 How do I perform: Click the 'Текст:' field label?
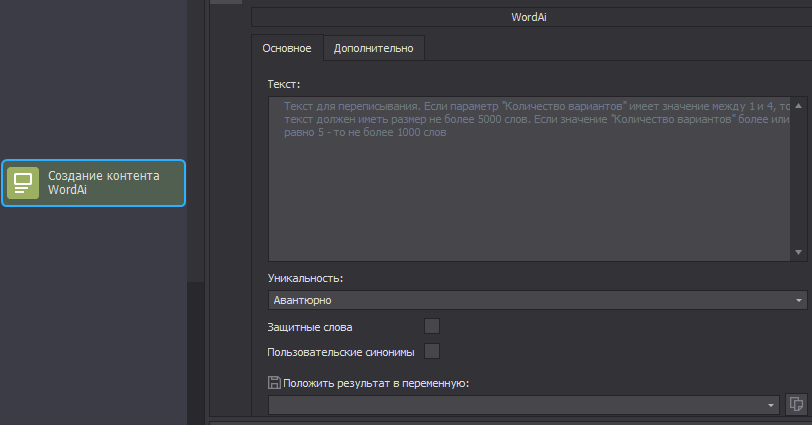[x=284, y=83]
